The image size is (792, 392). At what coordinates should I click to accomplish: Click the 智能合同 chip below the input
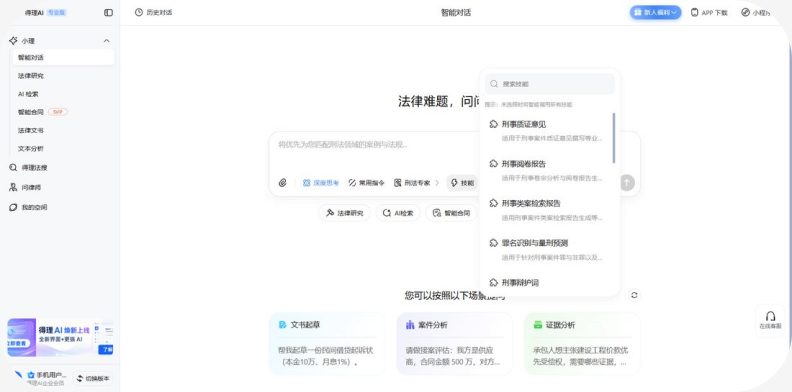coord(451,213)
